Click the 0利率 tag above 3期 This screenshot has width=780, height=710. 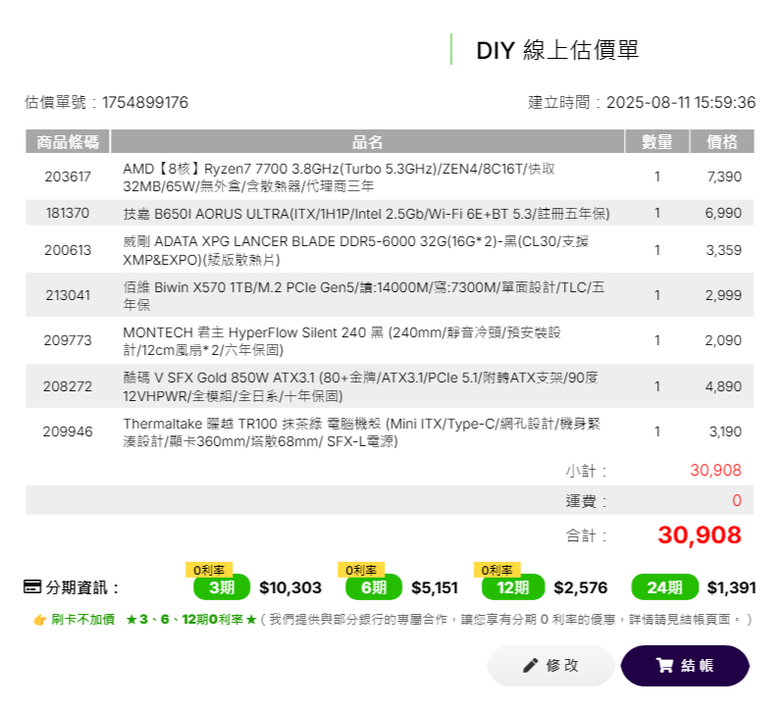pos(209,570)
